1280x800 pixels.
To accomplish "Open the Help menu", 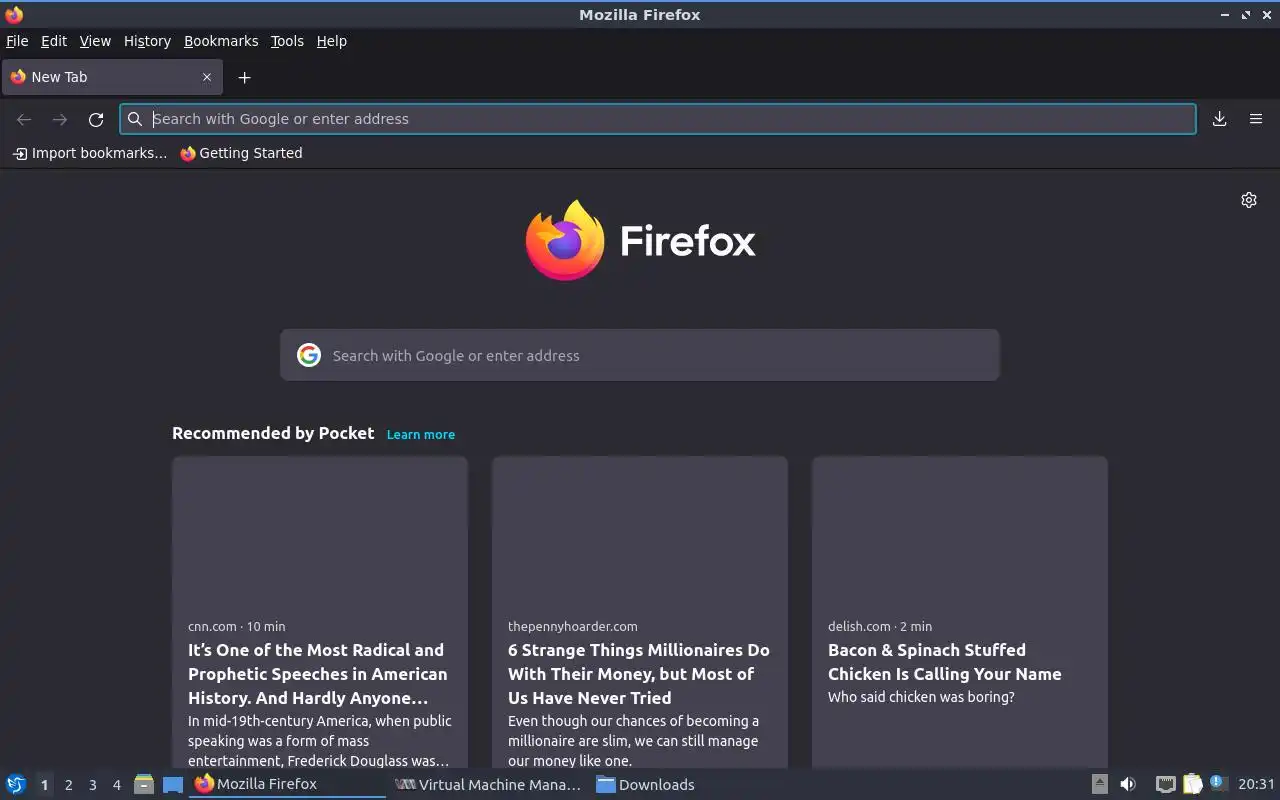I will tap(331, 41).
